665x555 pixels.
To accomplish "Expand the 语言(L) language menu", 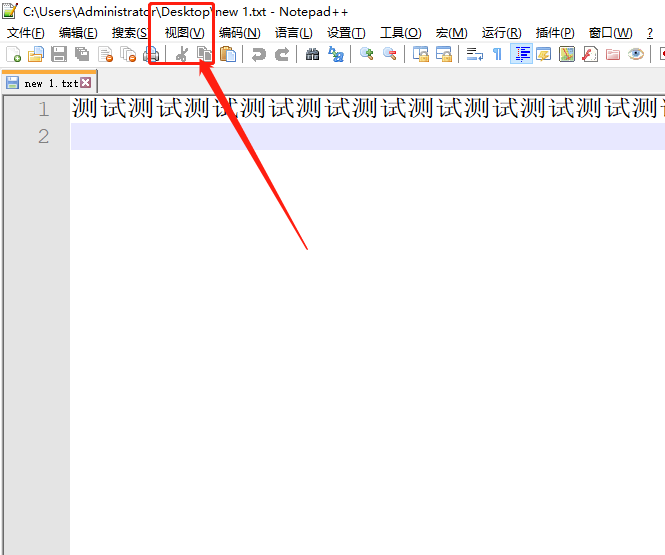I will (x=294, y=33).
